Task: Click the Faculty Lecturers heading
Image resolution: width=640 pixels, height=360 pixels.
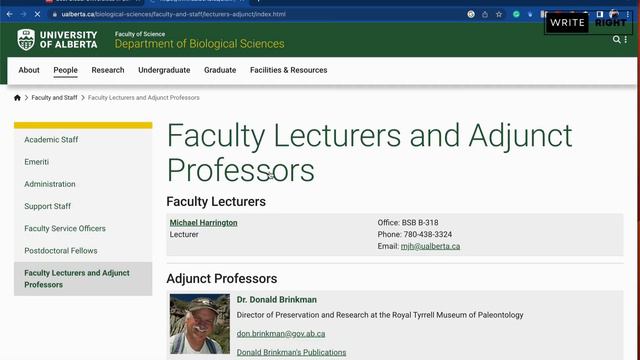Action: 216,202
